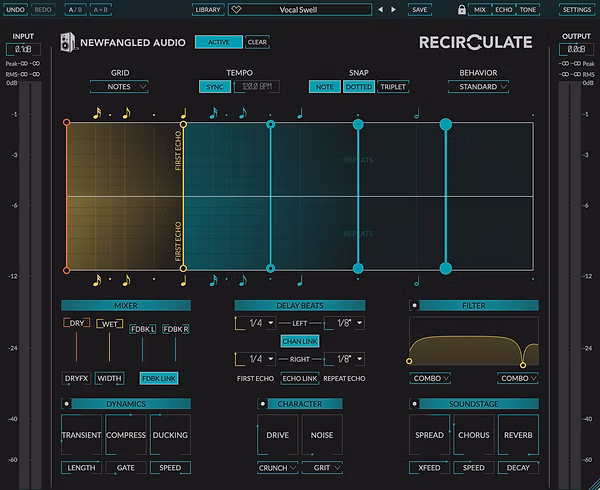Click the largest teal repeat handle at top
This screenshot has width=600, height=490.
pyautogui.click(x=446, y=124)
